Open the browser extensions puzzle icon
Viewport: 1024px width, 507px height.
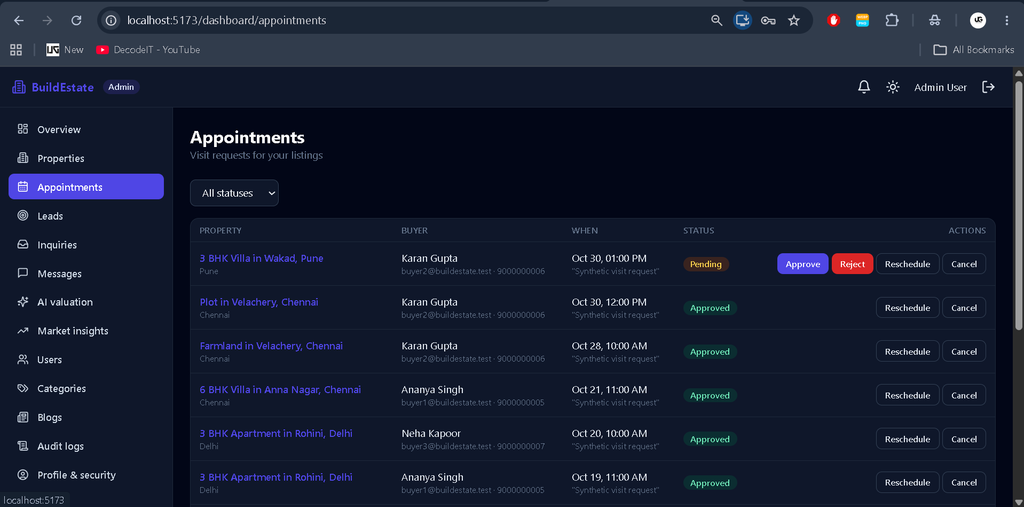click(x=891, y=20)
